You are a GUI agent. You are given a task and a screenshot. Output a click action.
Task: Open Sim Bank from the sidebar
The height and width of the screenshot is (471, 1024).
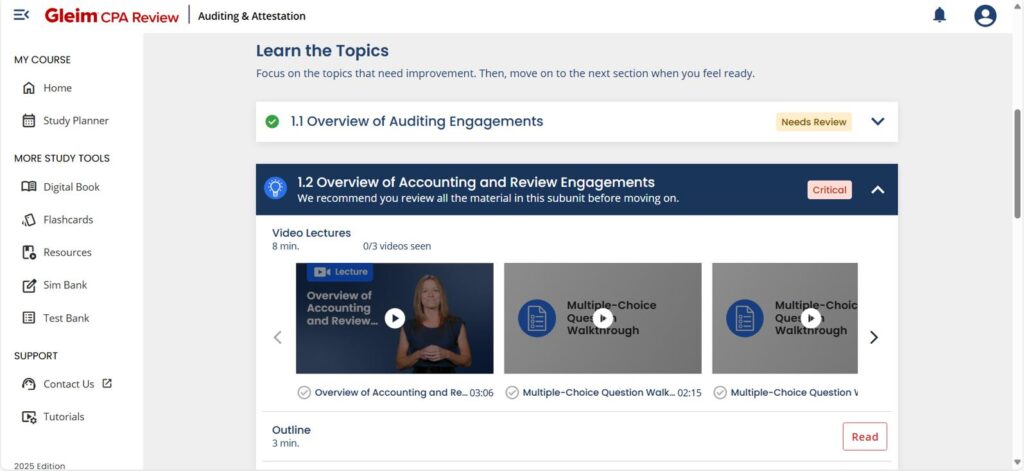coord(65,285)
